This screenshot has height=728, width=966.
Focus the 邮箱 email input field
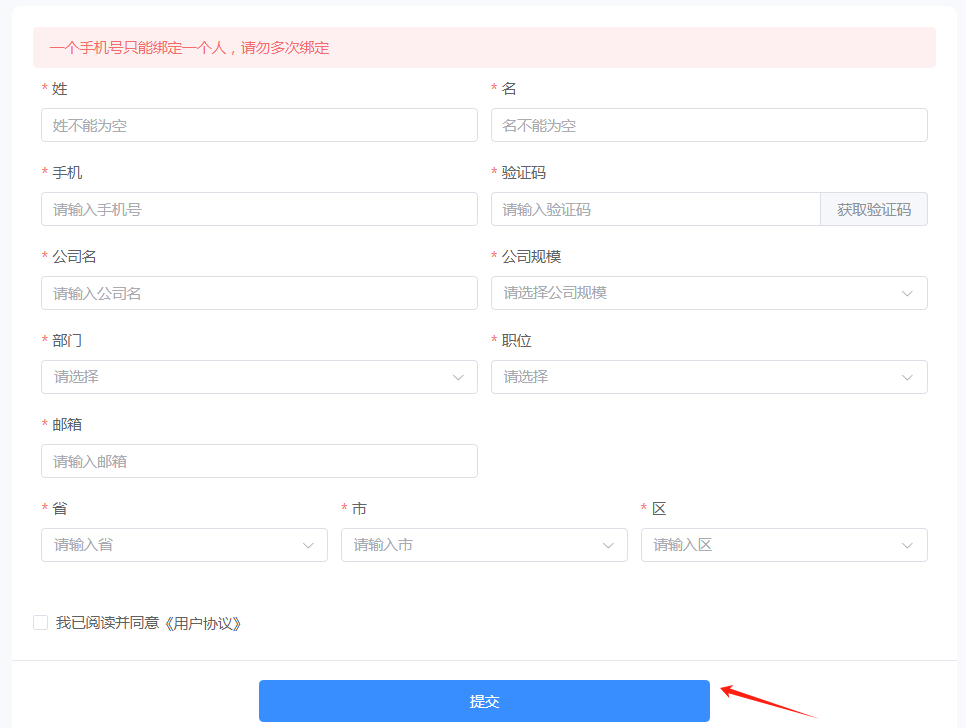[259, 461]
